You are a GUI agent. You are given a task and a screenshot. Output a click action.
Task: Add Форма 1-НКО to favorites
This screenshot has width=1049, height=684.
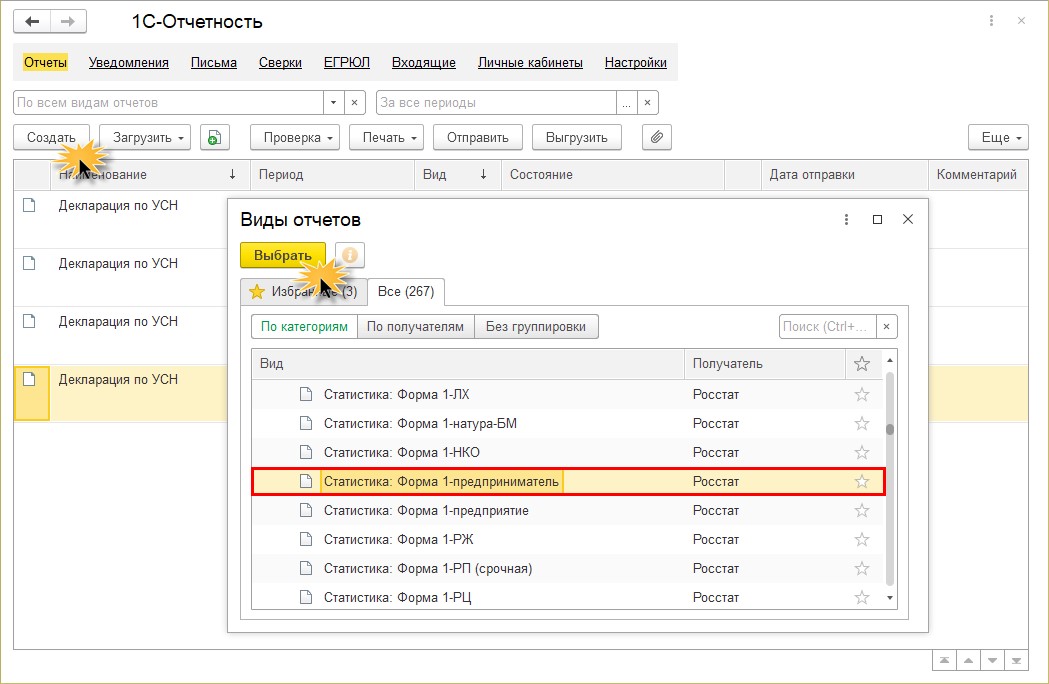pos(862,452)
